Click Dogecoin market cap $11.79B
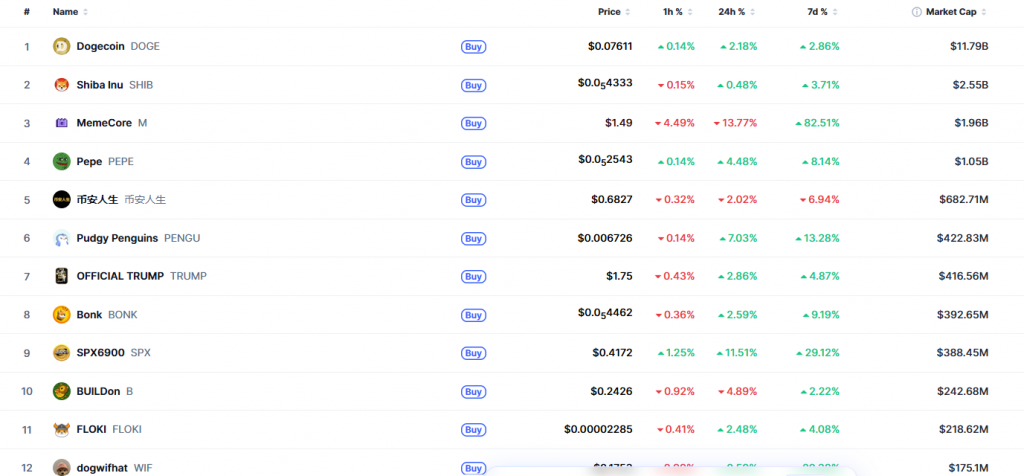The image size is (1024, 476). (x=968, y=46)
